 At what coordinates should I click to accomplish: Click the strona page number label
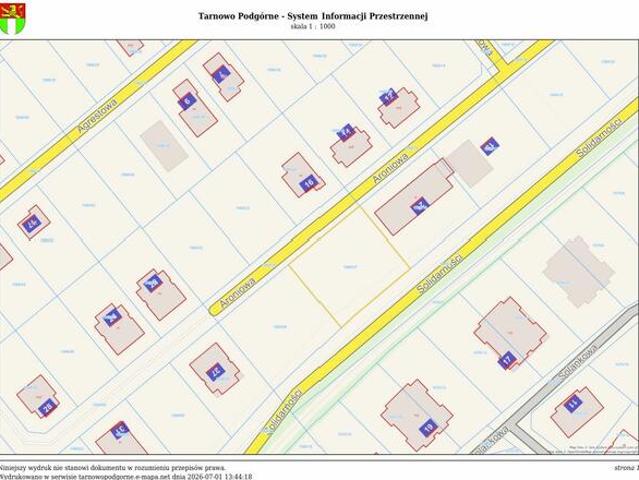(x=626, y=468)
